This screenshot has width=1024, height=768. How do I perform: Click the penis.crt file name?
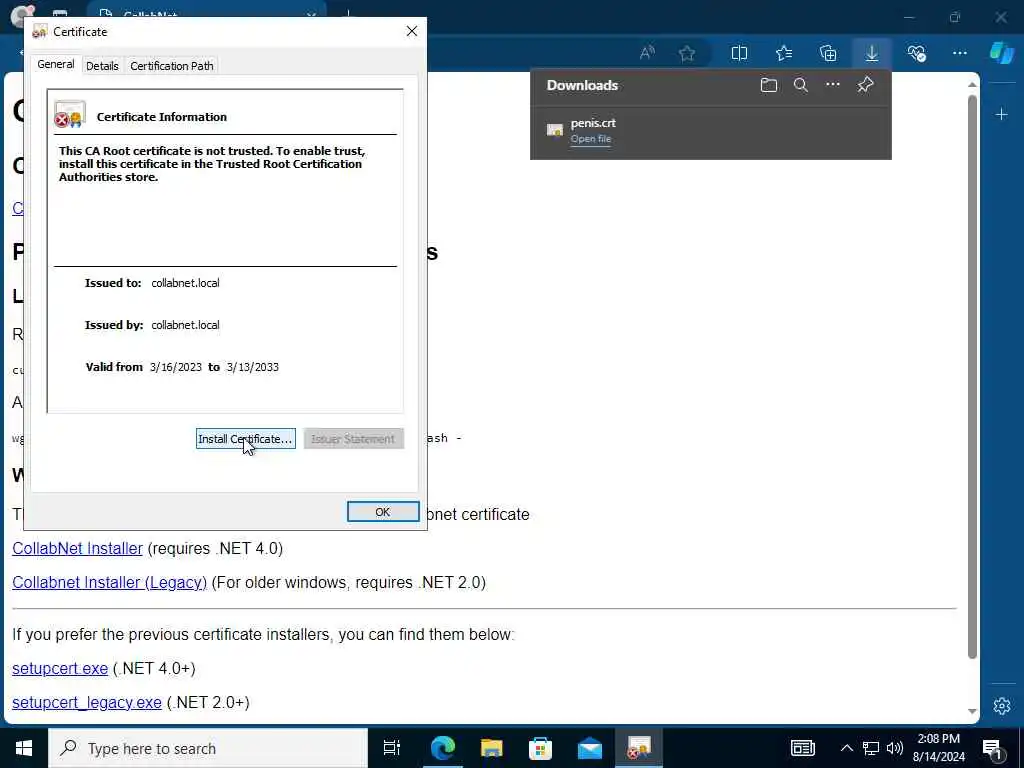pyautogui.click(x=593, y=123)
